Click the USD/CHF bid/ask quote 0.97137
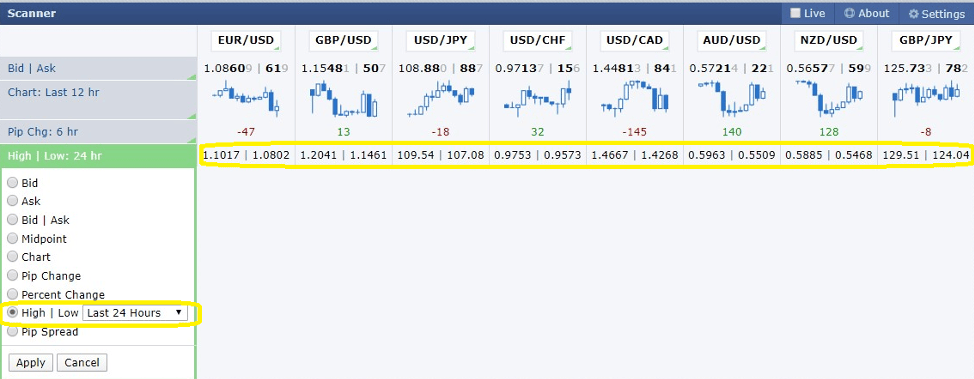This screenshot has width=974, height=379. coord(537,68)
